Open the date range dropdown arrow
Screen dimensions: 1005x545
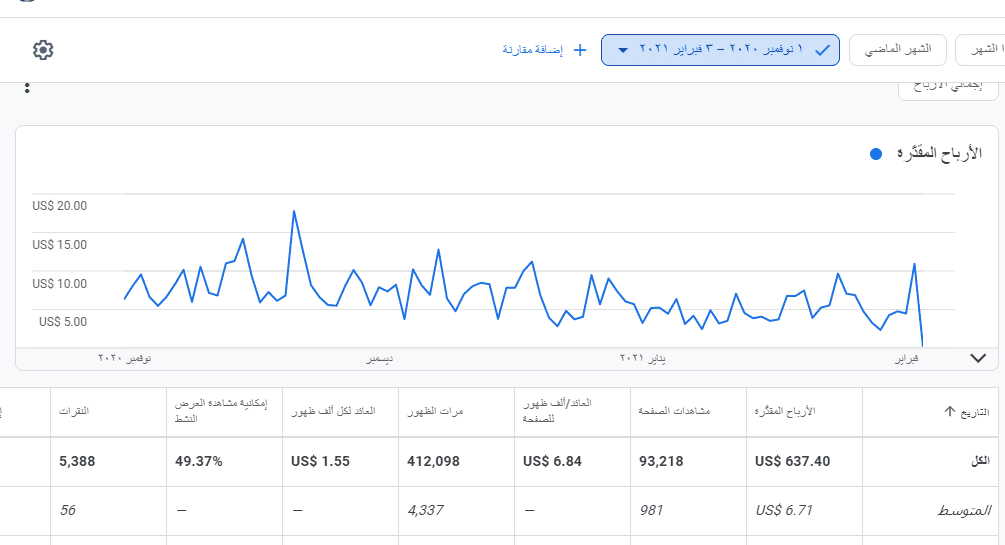(x=622, y=50)
